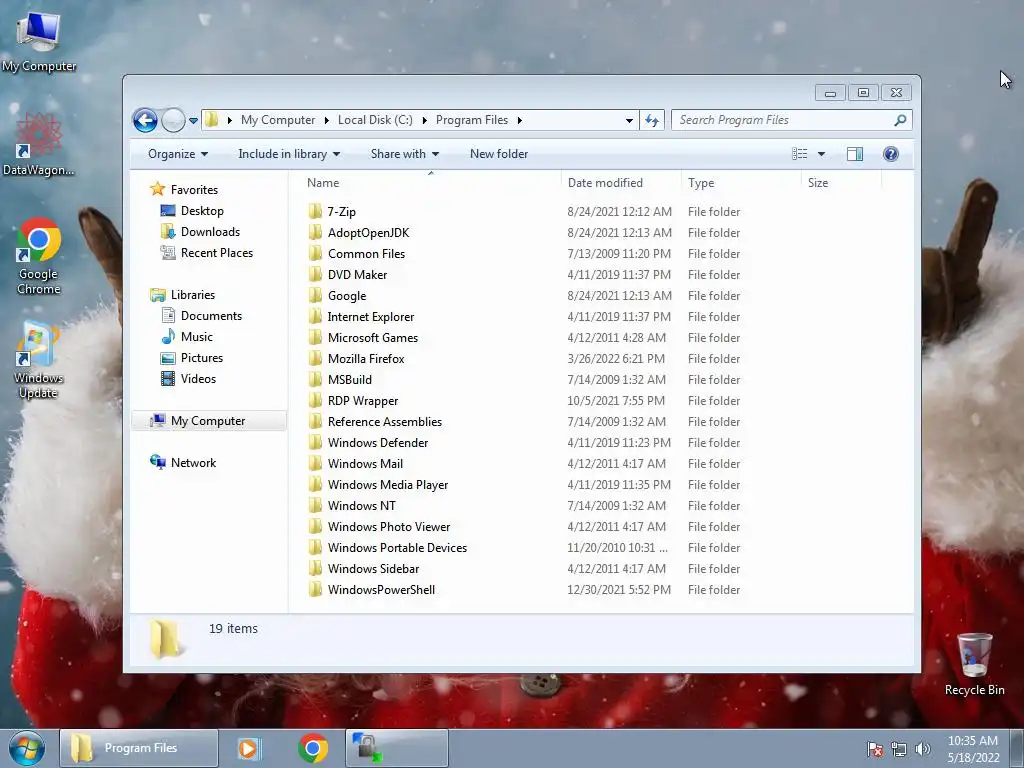Select the 7-Zip folder icon
The width and height of the screenshot is (1024, 768).
pyautogui.click(x=315, y=212)
